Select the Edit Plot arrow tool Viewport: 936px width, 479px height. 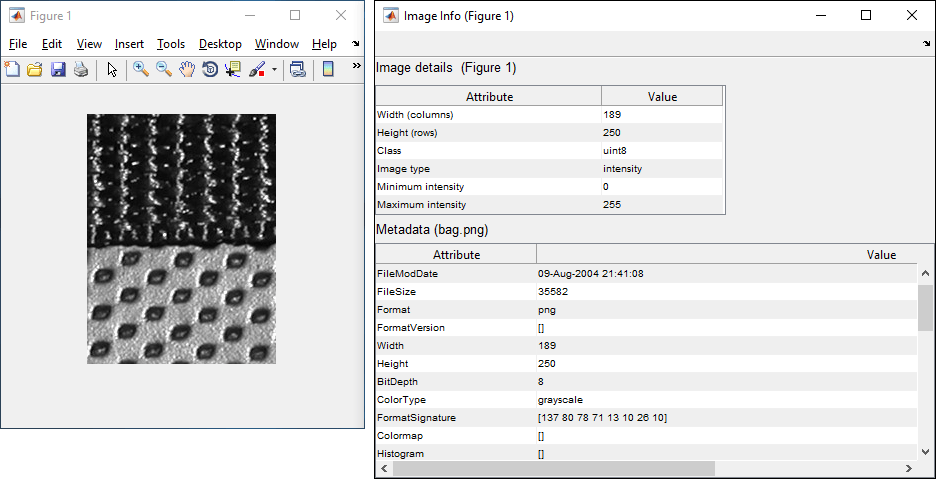click(112, 69)
